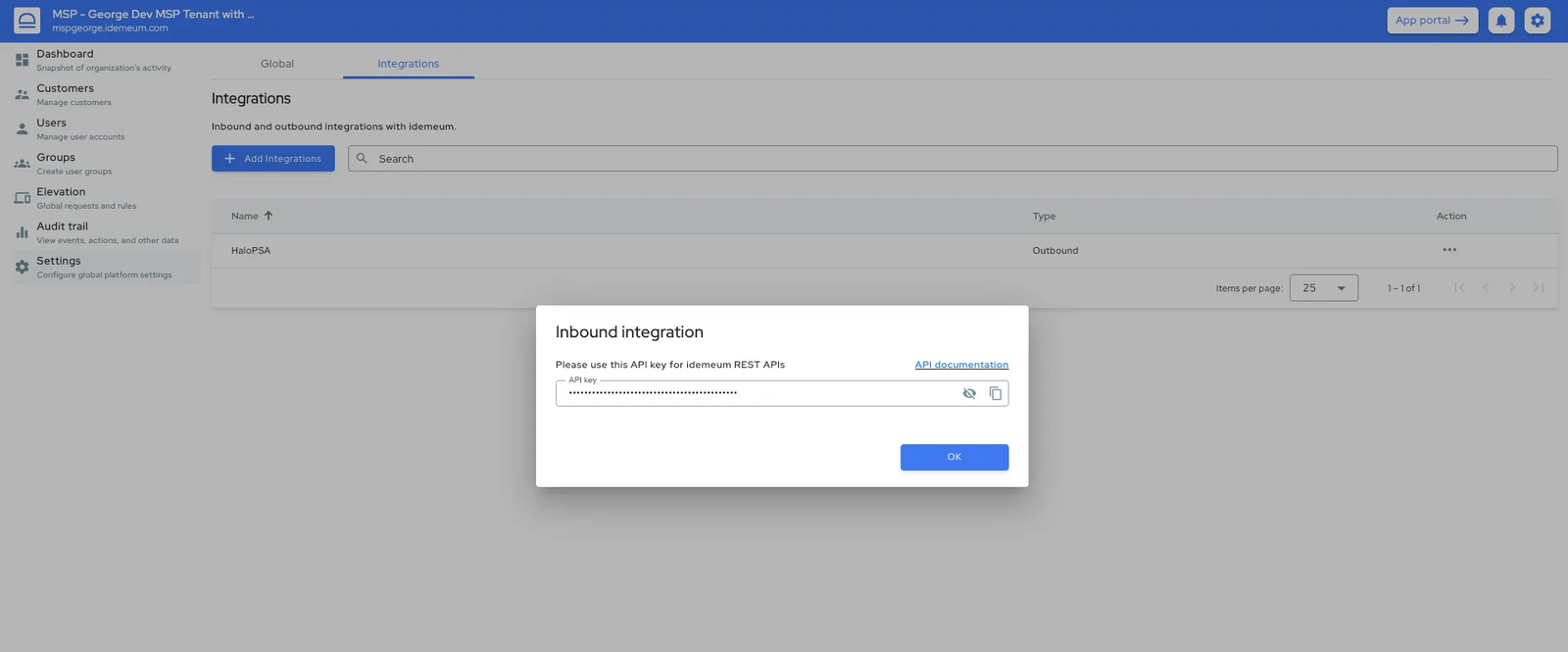Click the tenant name in the header

point(153,15)
